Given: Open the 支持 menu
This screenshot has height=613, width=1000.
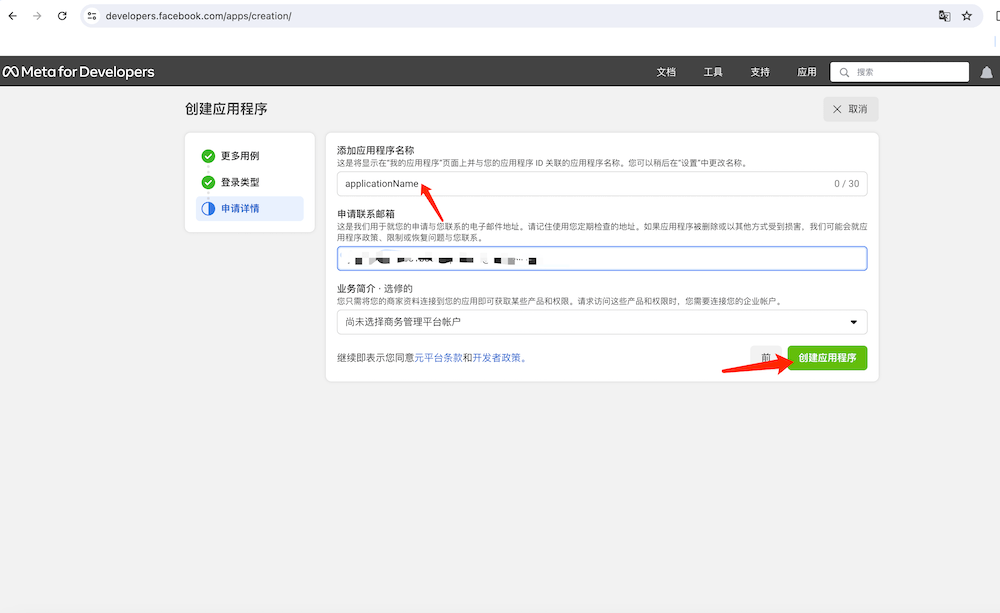Looking at the screenshot, I should click(x=760, y=72).
